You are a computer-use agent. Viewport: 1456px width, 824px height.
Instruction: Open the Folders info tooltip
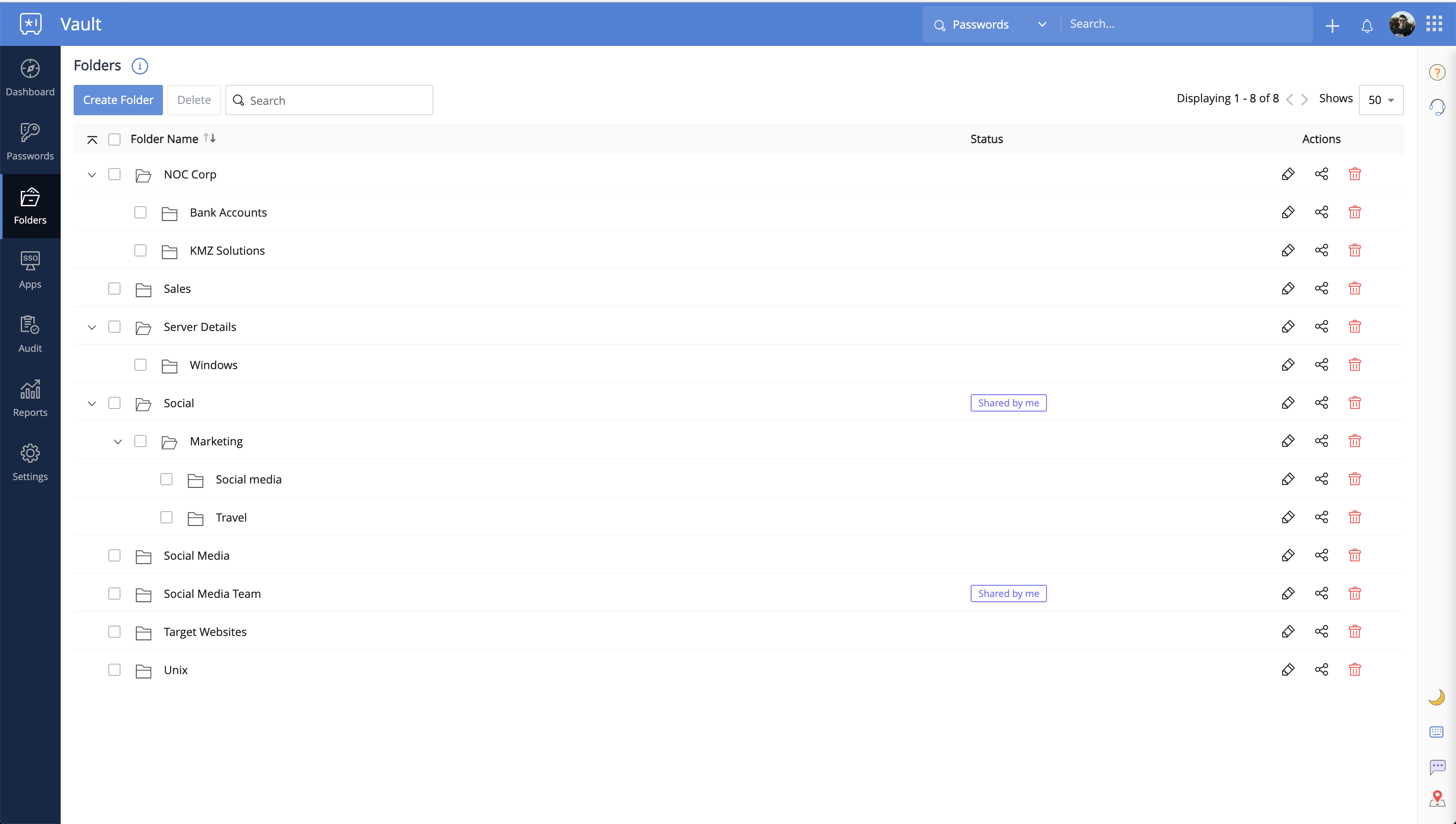pyautogui.click(x=139, y=66)
